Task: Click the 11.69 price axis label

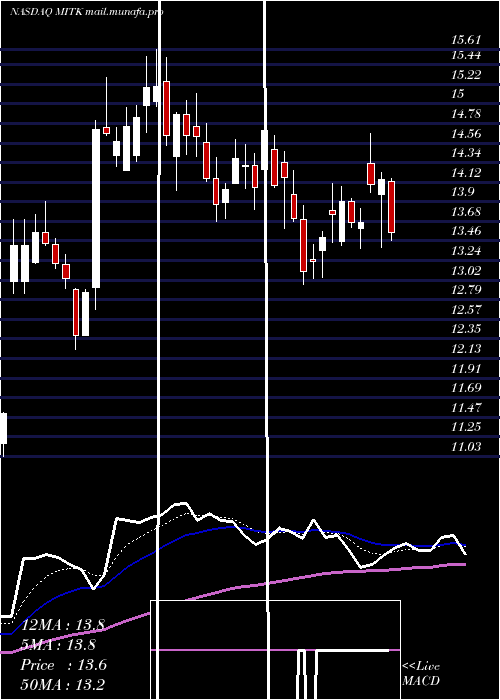Action: 466,388
